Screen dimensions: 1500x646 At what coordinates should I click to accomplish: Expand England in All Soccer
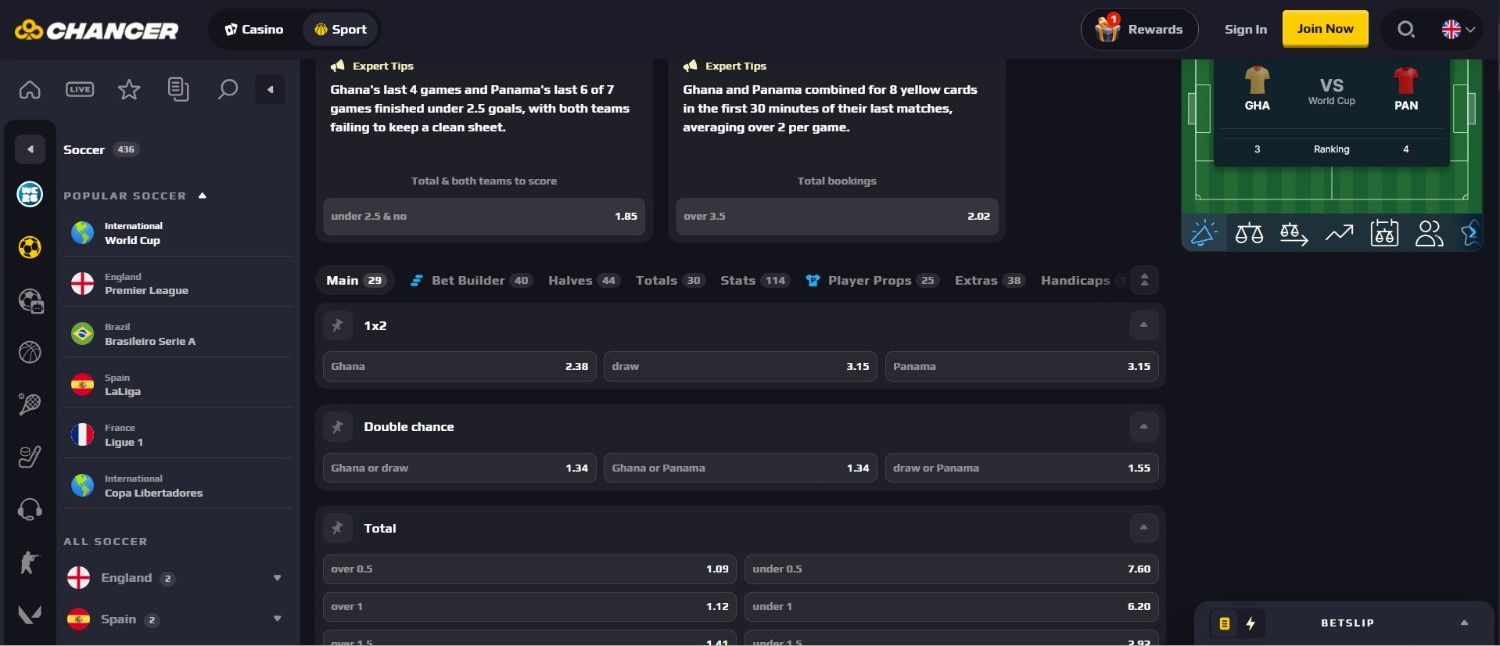tap(277, 578)
